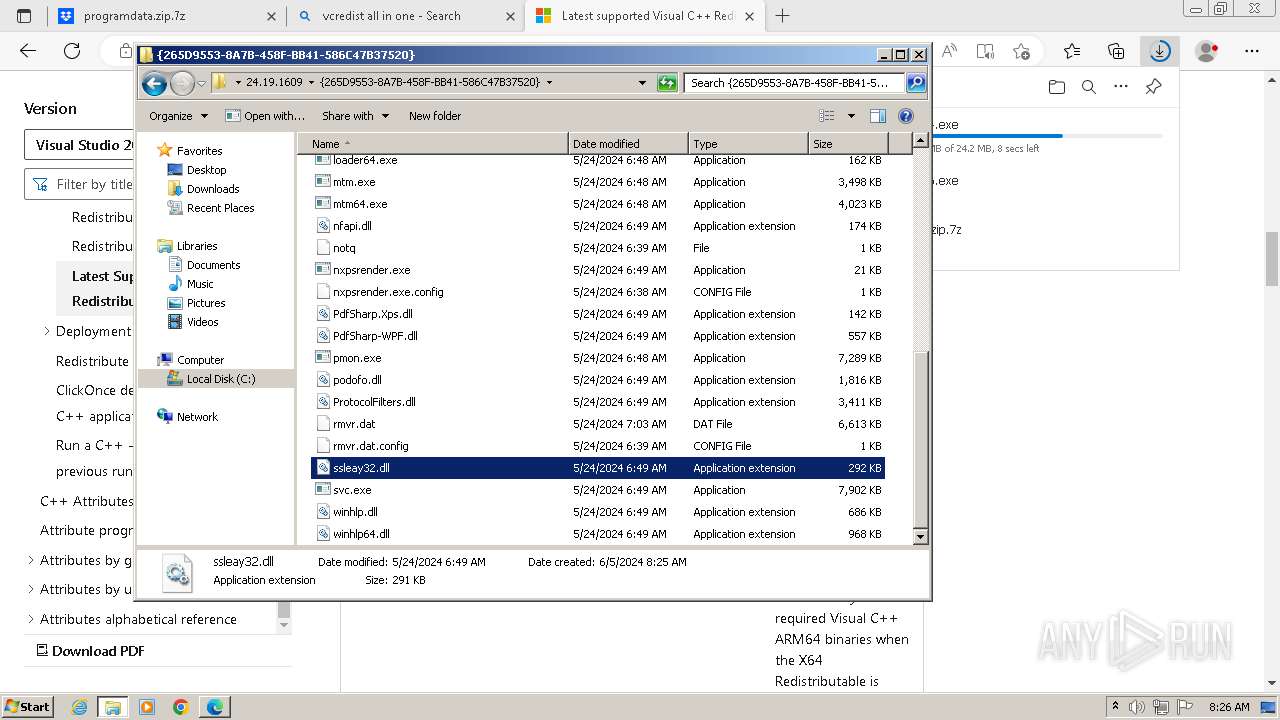The image size is (1280, 720).
Task: Sort files by the Date modified column
Action: pyautogui.click(x=628, y=144)
